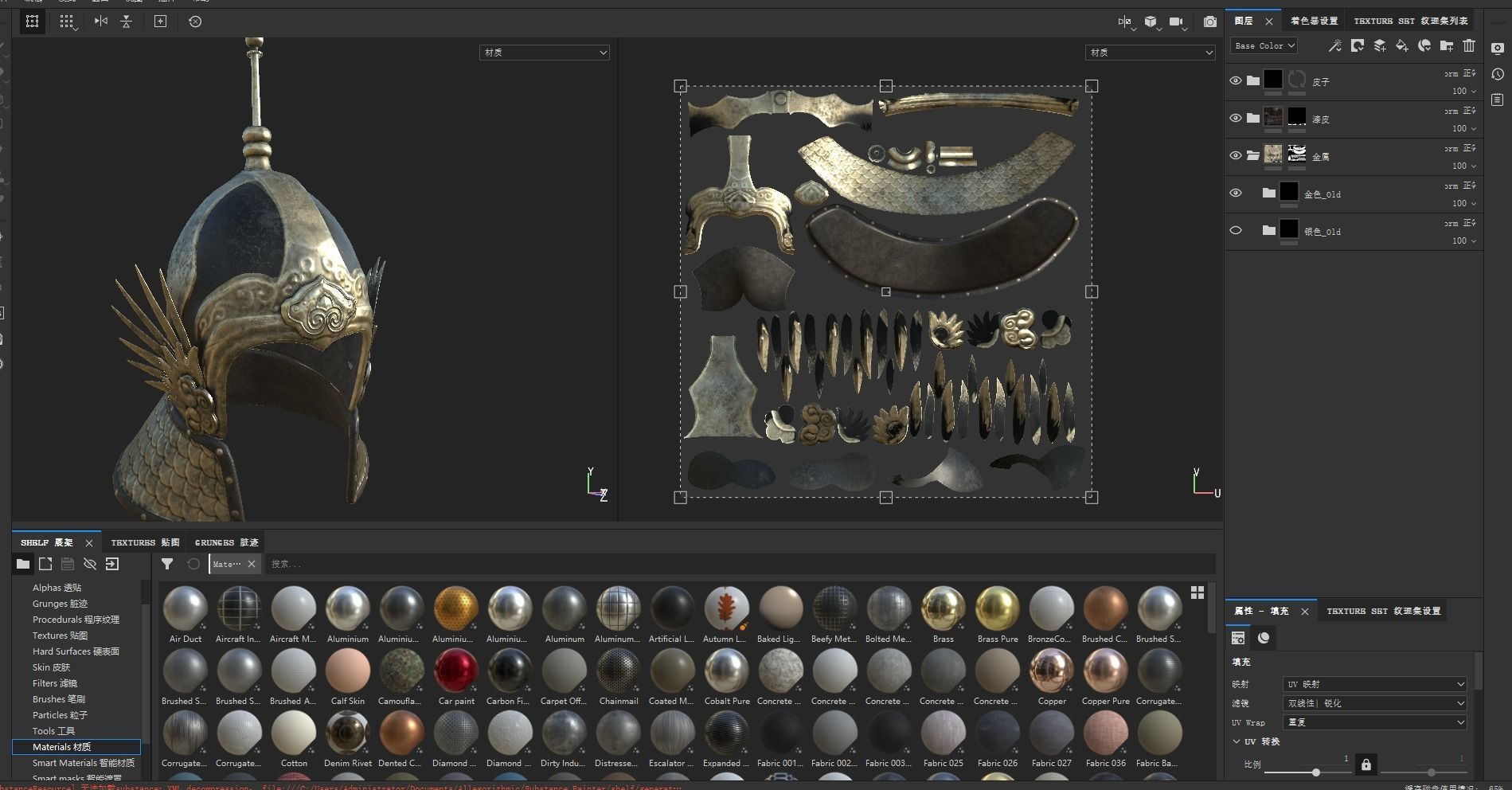1512x790 pixels.
Task: Add a new fill layer
Action: pos(1402,46)
